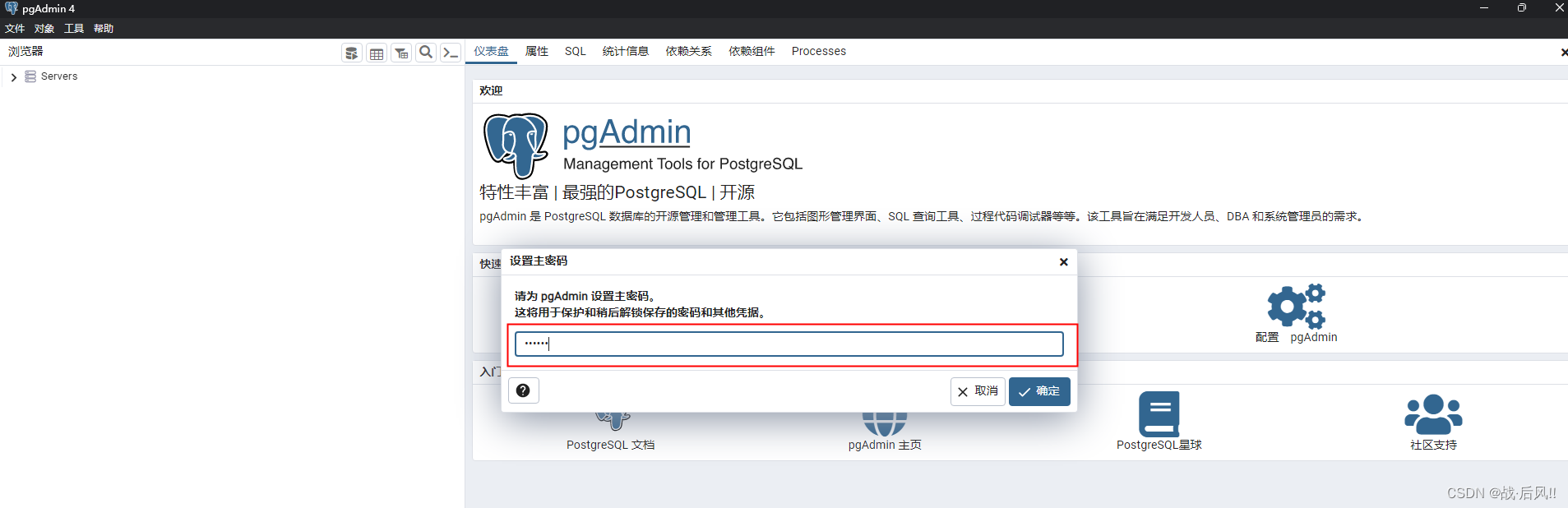1568x508 pixels.
Task: Switch to the 仪表盘 tab
Action: click(491, 51)
